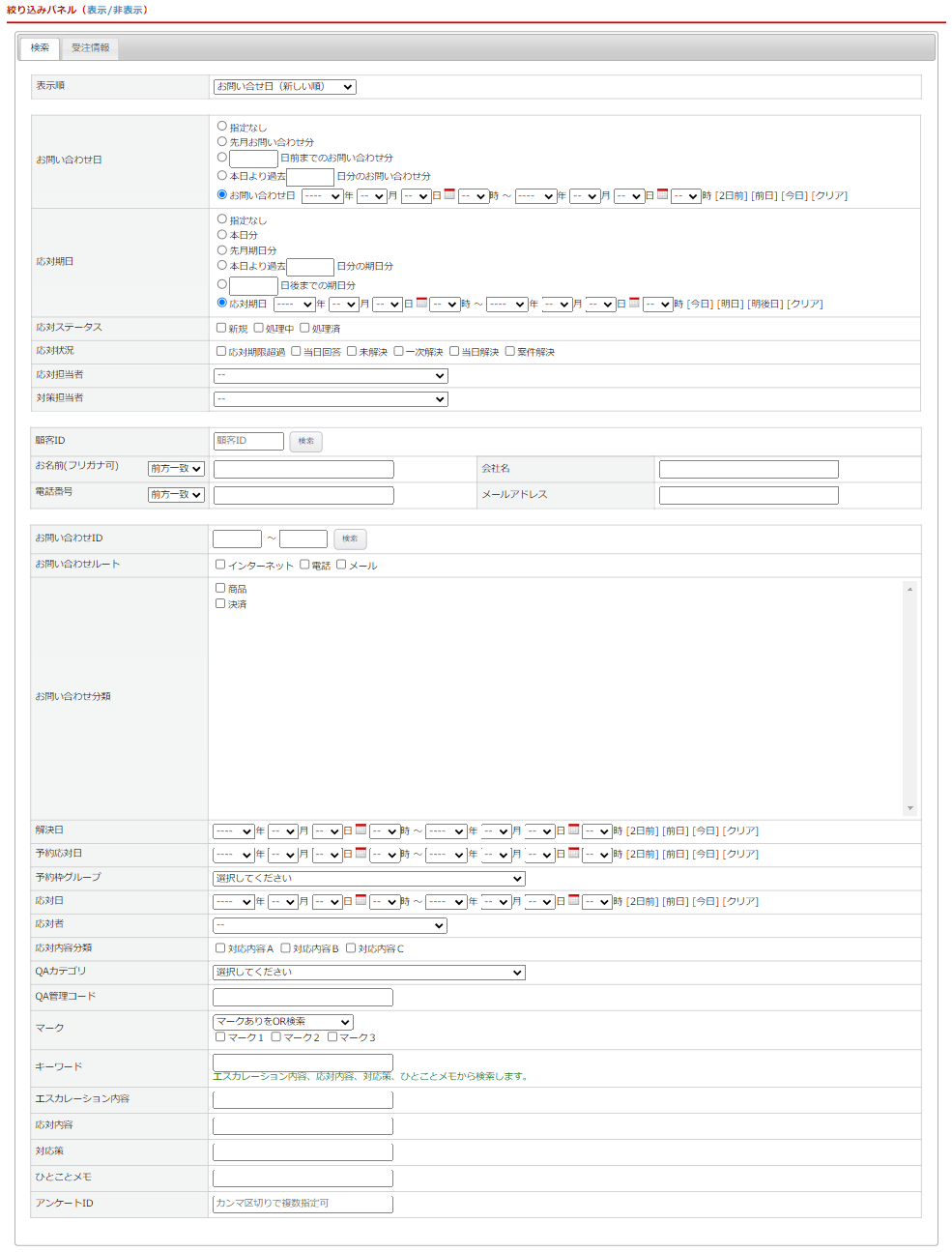
Task: Open end-date calendar in お問い合わせ日 row
Action: pos(662,194)
